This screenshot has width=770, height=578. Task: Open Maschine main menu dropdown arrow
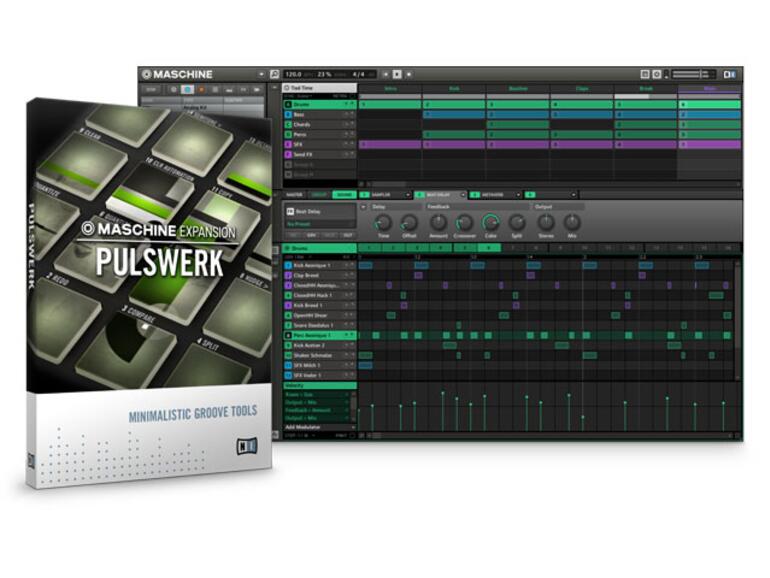point(261,75)
